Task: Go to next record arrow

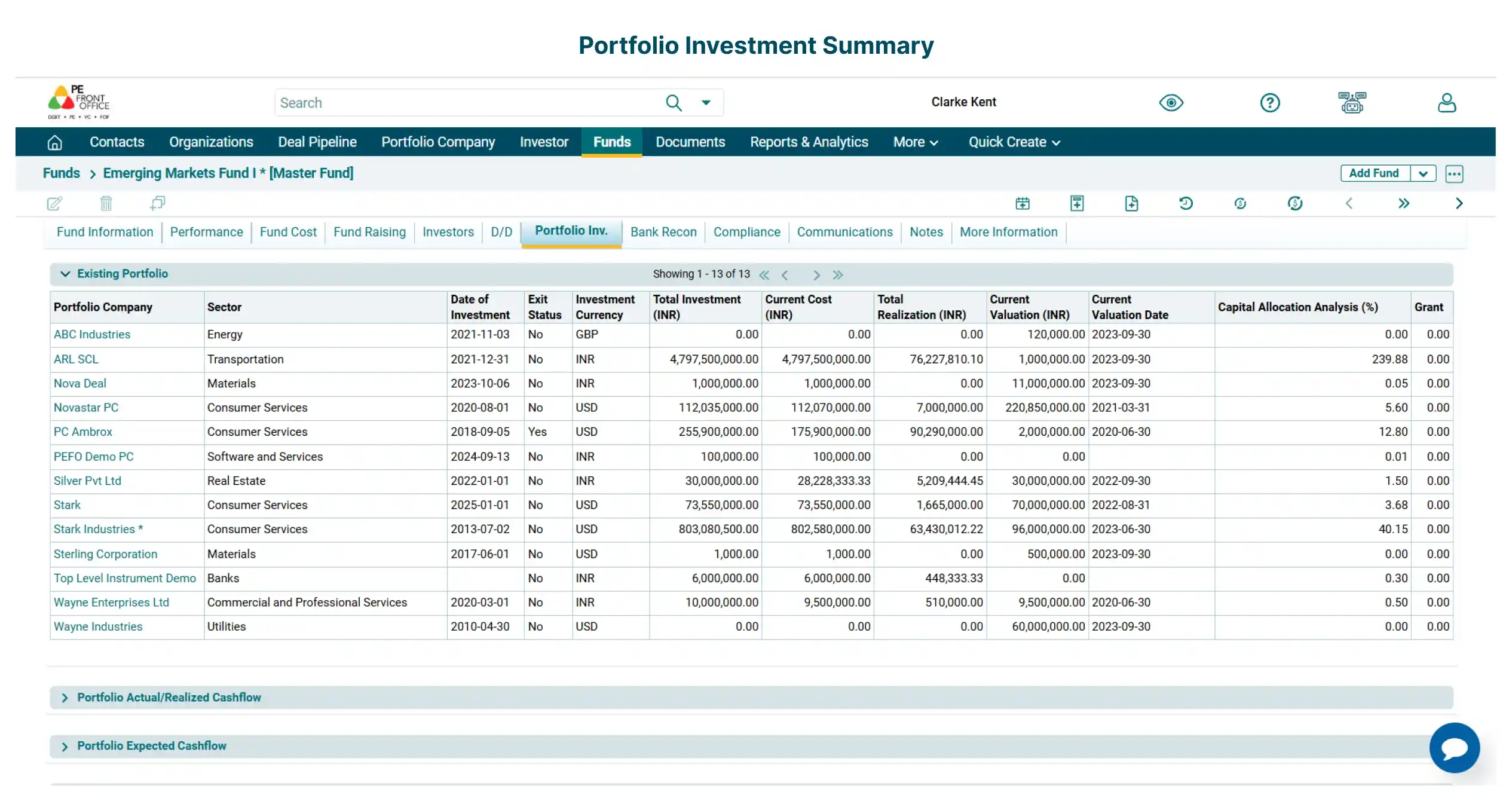Action: (1459, 204)
